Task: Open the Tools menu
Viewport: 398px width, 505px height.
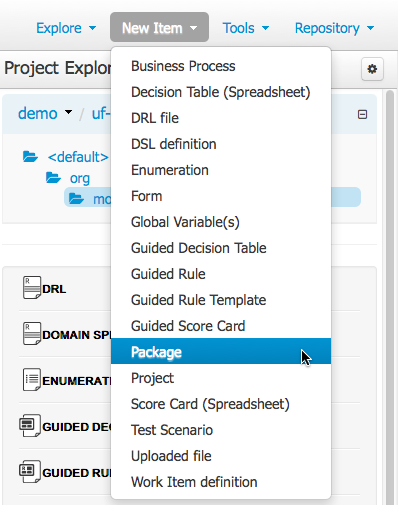Action: tap(246, 28)
